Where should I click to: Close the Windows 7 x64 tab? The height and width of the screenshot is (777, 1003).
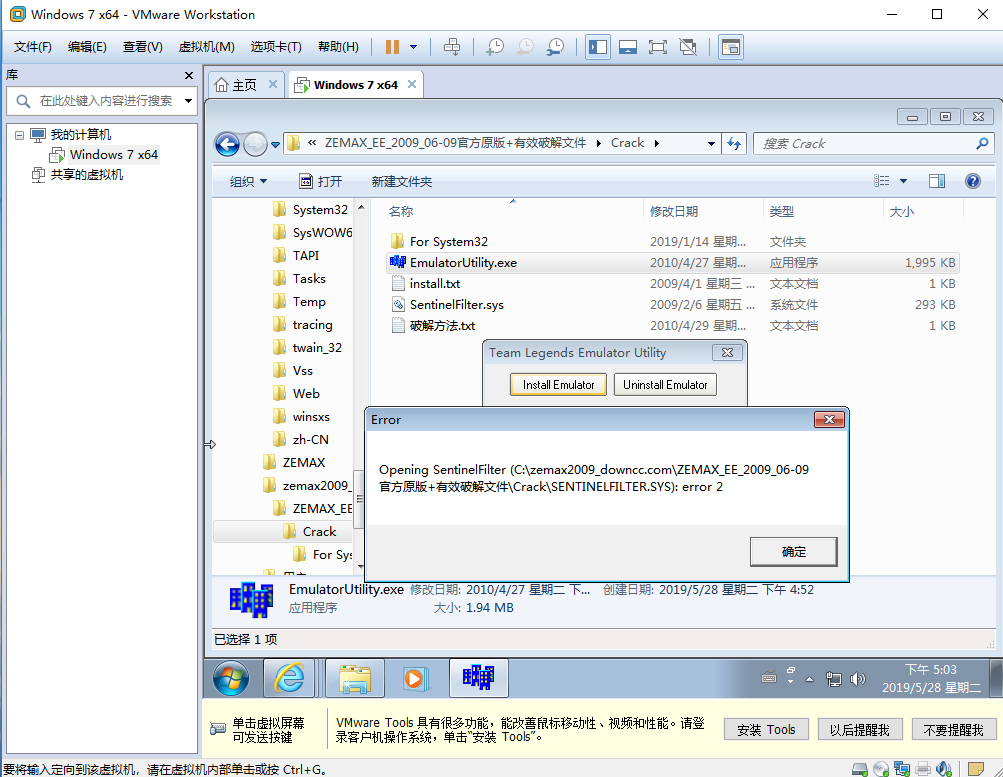click(411, 84)
